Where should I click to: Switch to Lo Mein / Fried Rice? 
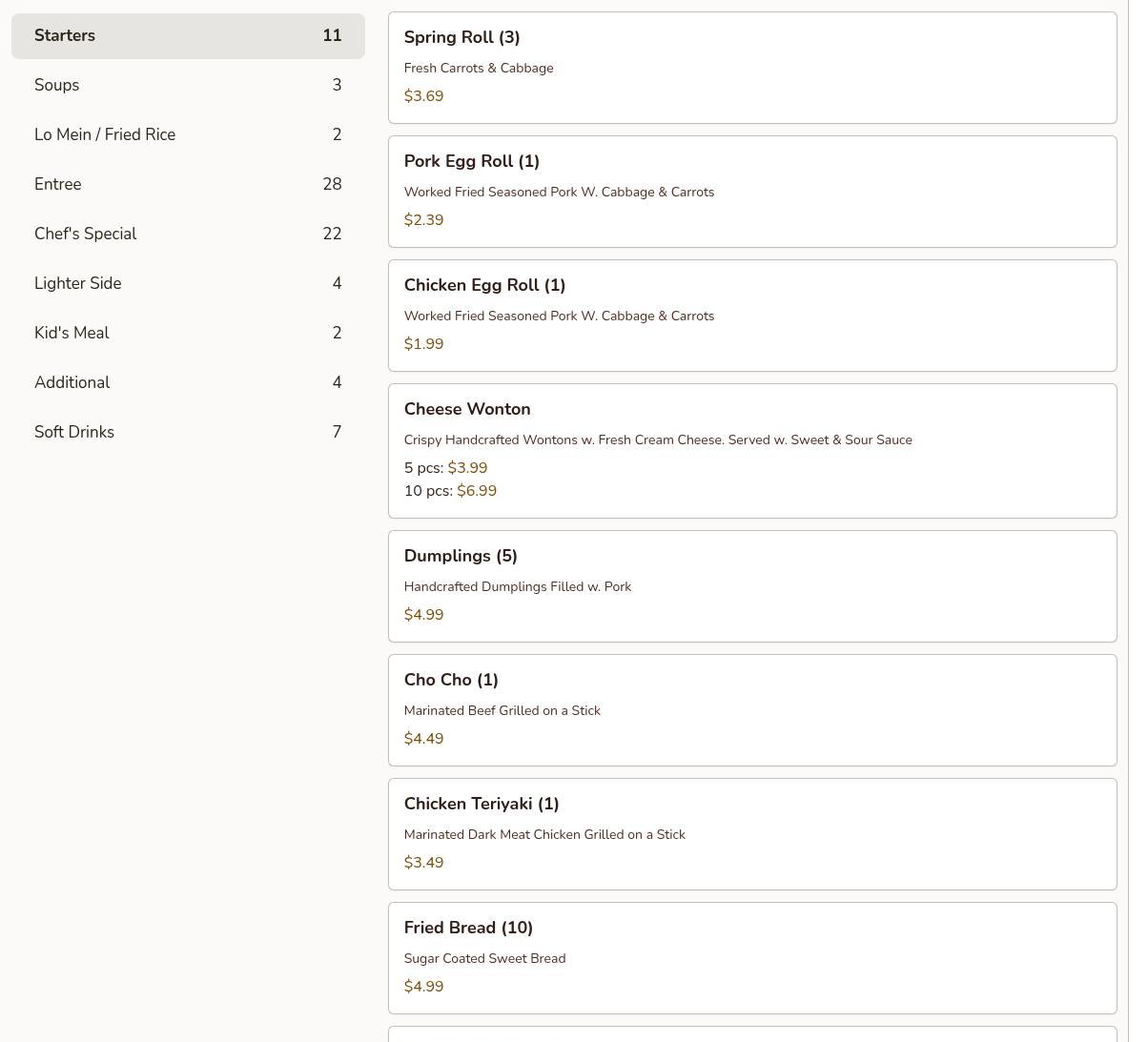pyautogui.click(x=188, y=135)
